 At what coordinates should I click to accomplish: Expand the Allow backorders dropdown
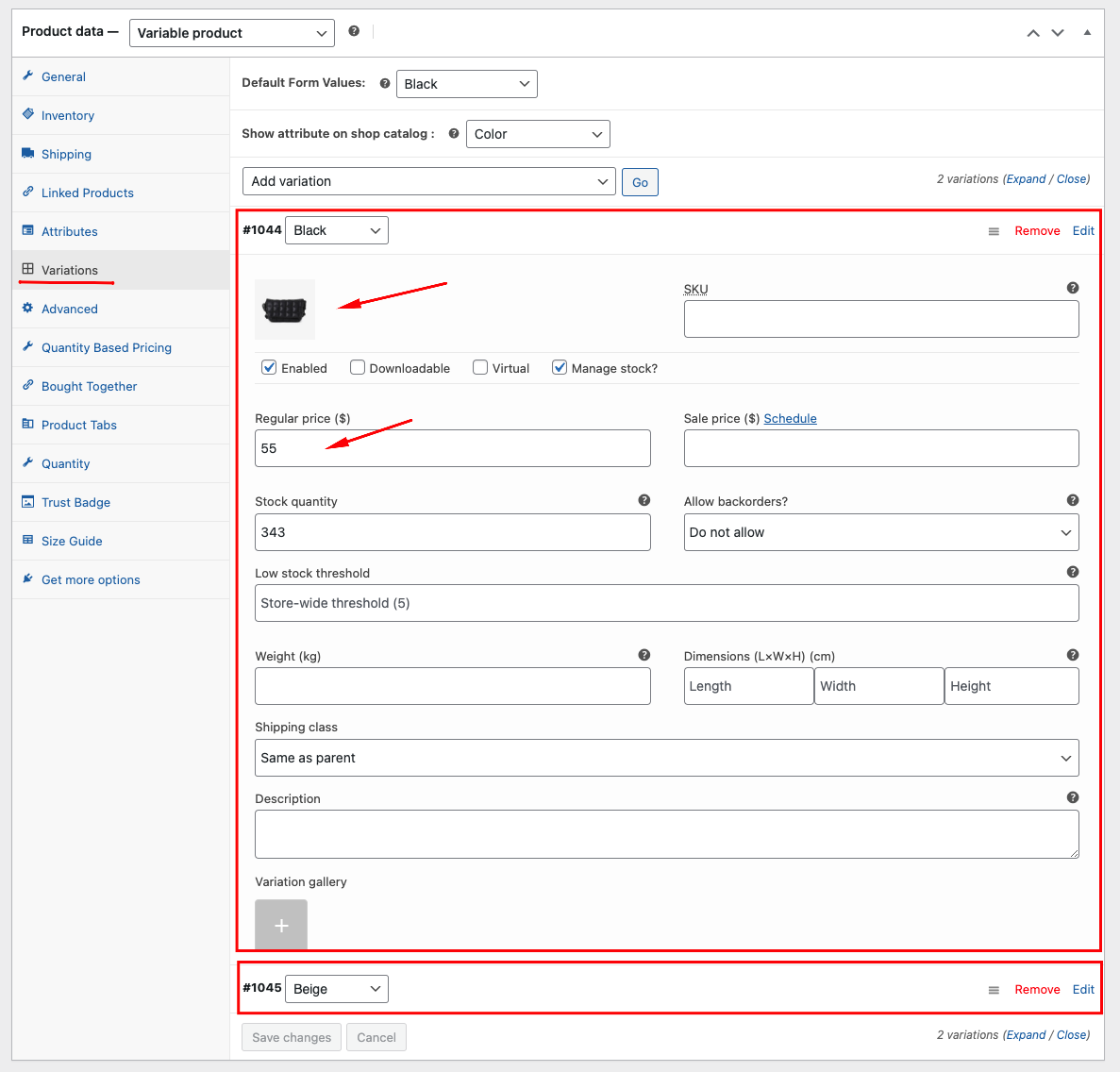880,532
